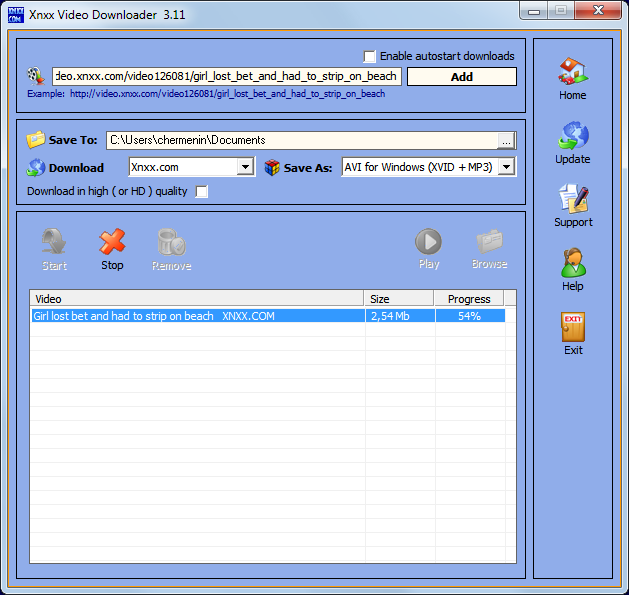The width and height of the screenshot is (629, 595).
Task: Toggle Download in high quality checkbox
Action: pyautogui.click(x=201, y=191)
